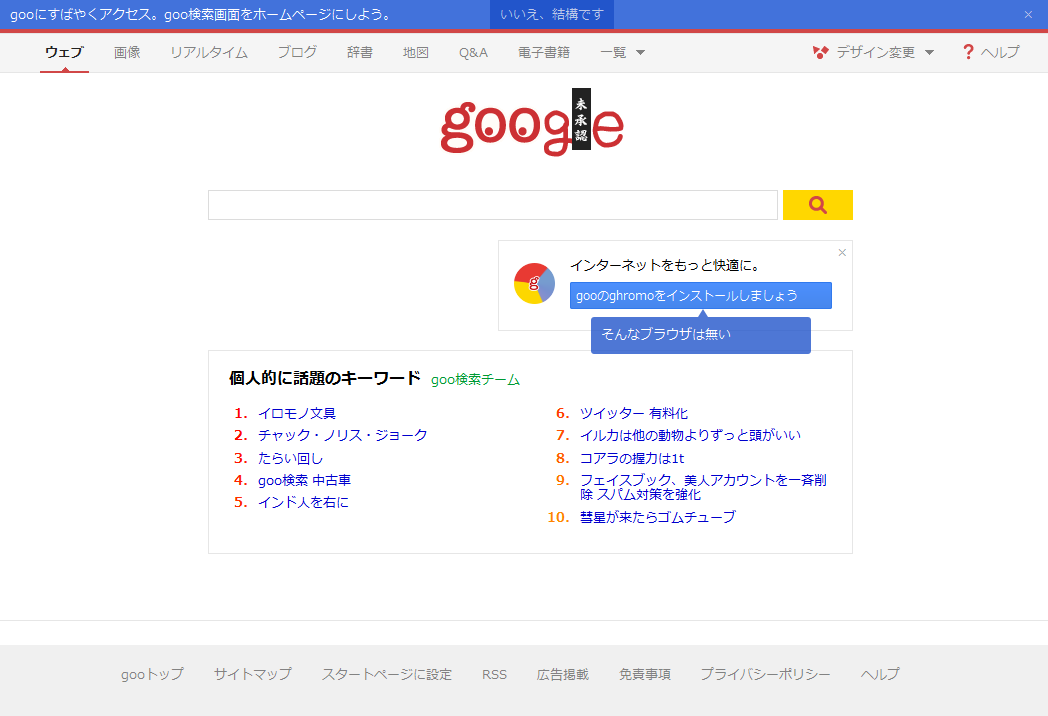
Task: Click the yellow search magnifier button
Action: 817,205
